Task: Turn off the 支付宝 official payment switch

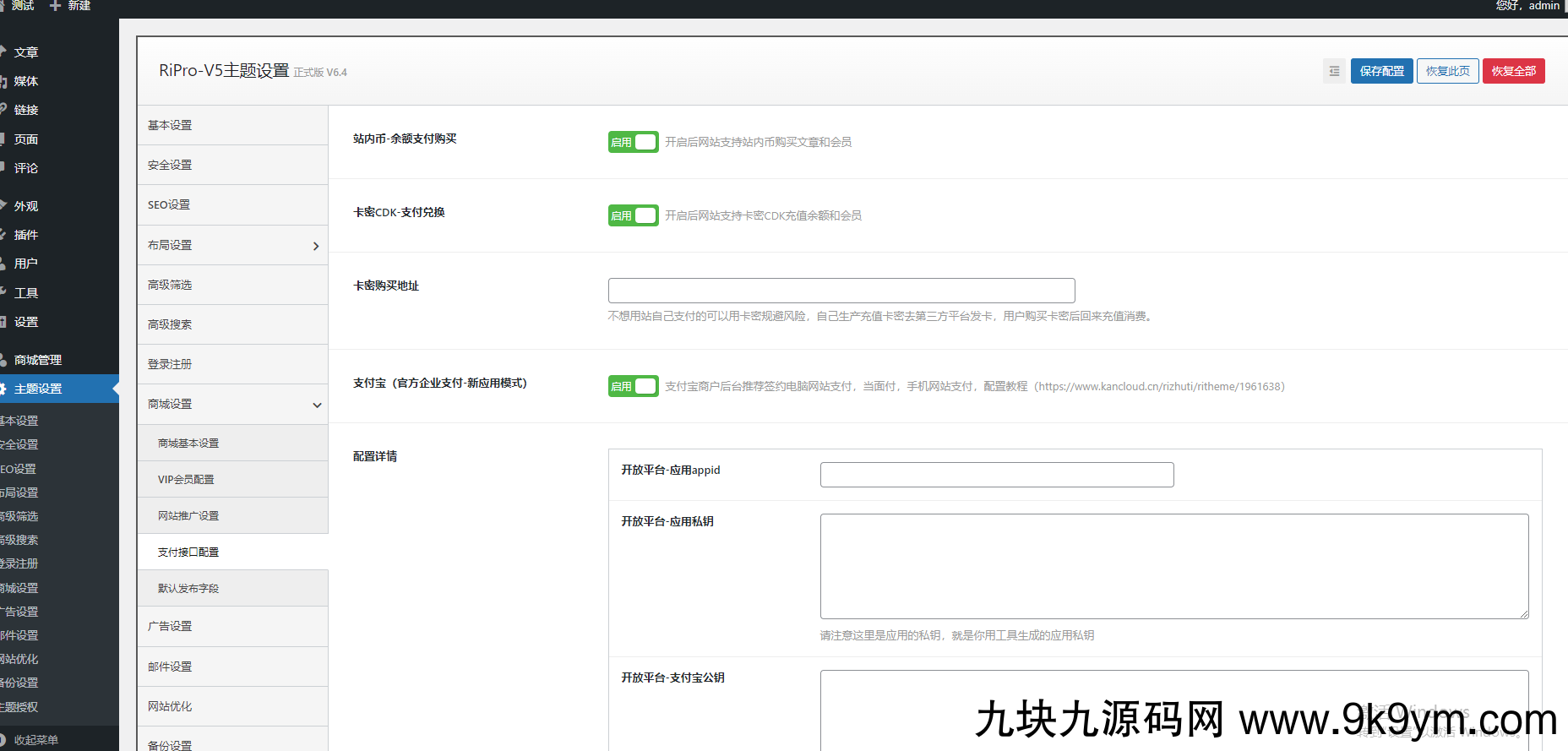Action: coord(633,386)
